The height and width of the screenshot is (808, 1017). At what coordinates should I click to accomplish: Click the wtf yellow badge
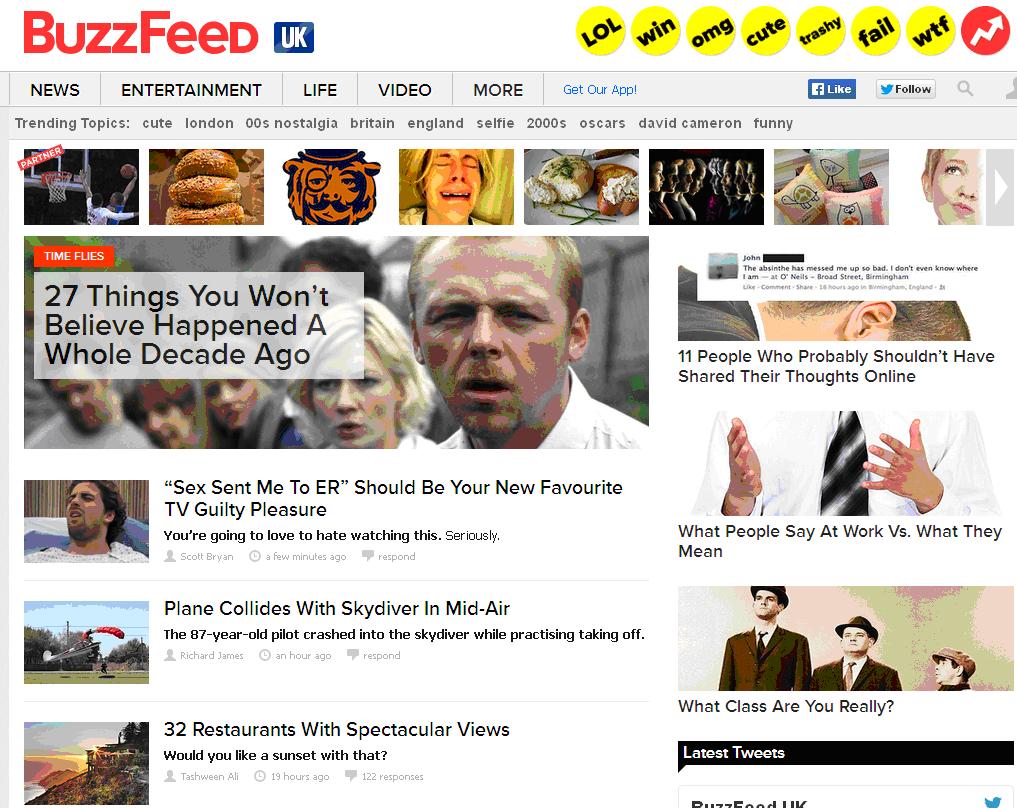pyautogui.click(x=931, y=30)
